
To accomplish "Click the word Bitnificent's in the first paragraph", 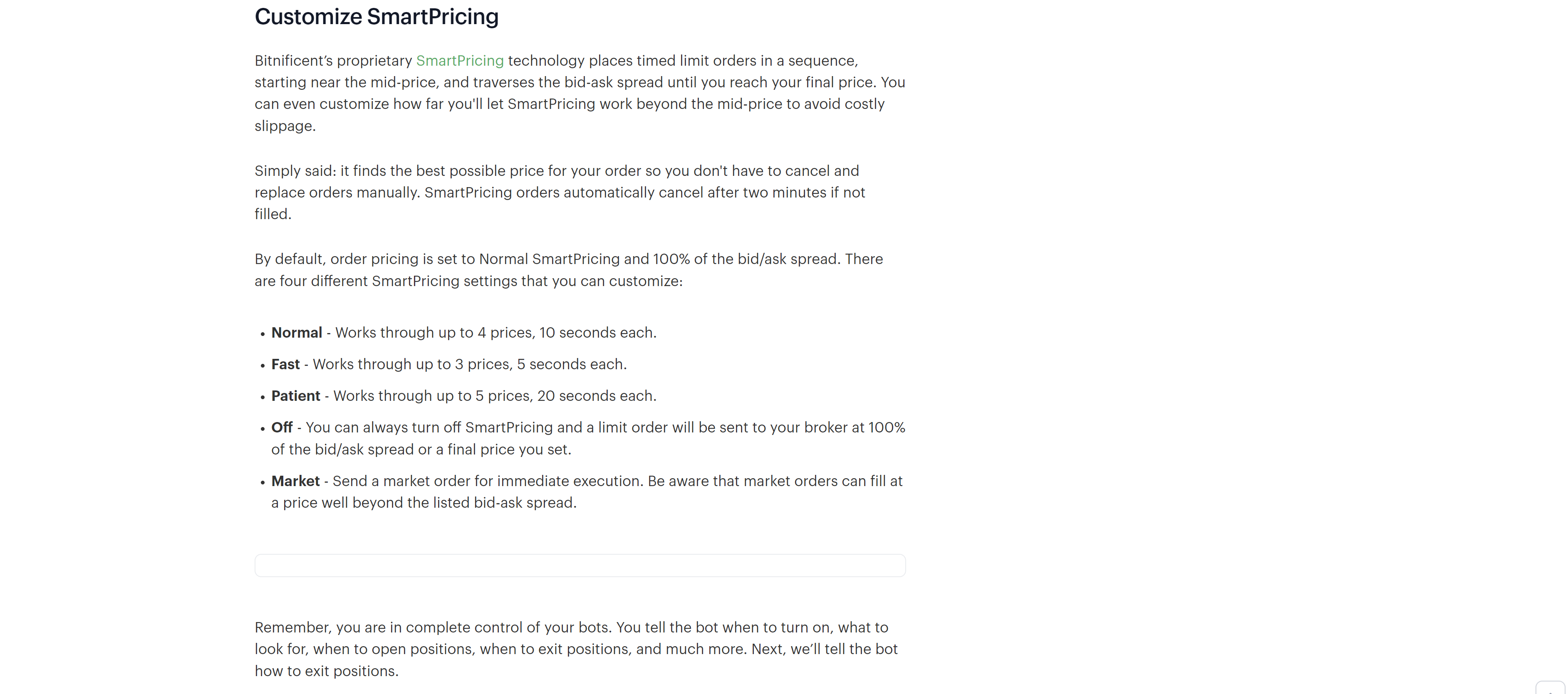I will [x=293, y=61].
